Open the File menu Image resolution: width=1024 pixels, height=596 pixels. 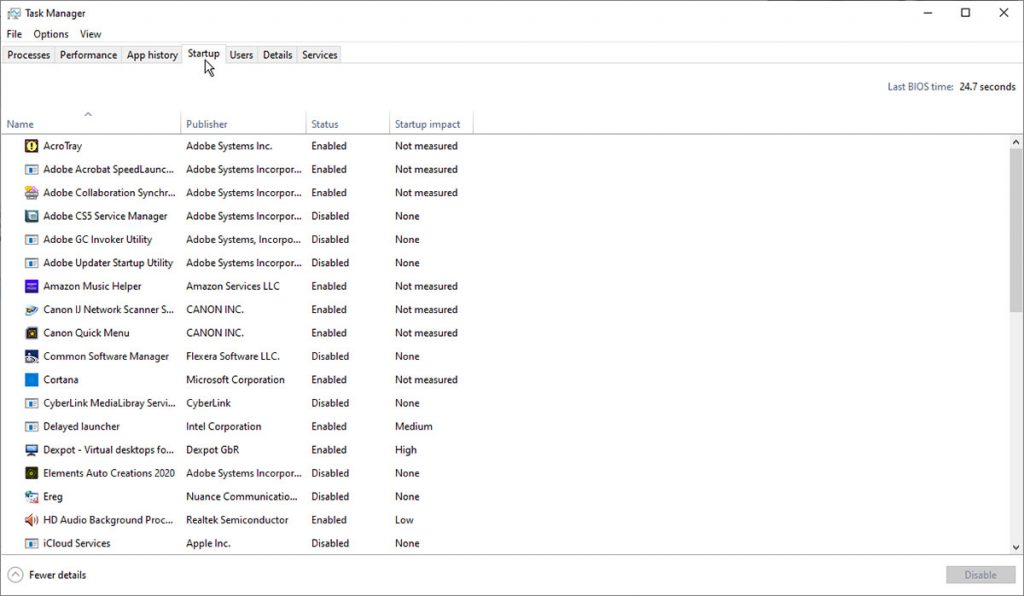coord(14,34)
